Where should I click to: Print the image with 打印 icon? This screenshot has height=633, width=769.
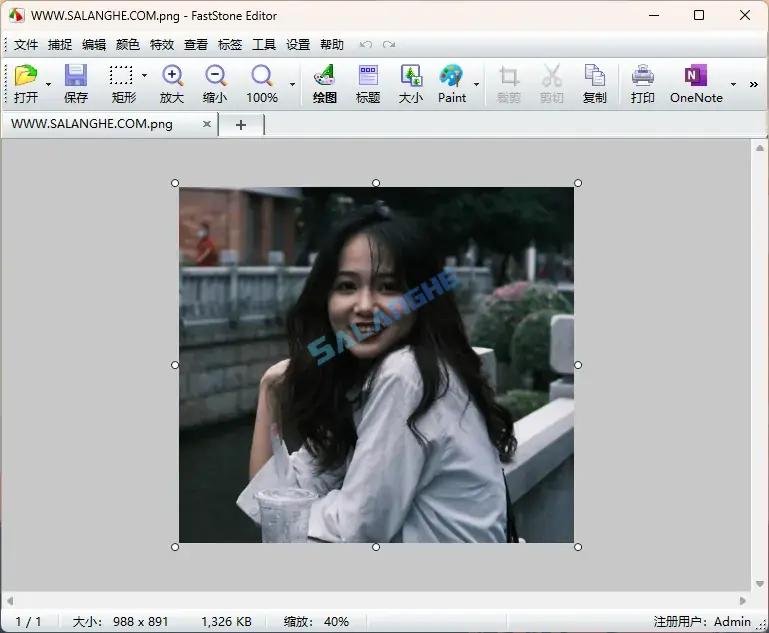(x=642, y=84)
